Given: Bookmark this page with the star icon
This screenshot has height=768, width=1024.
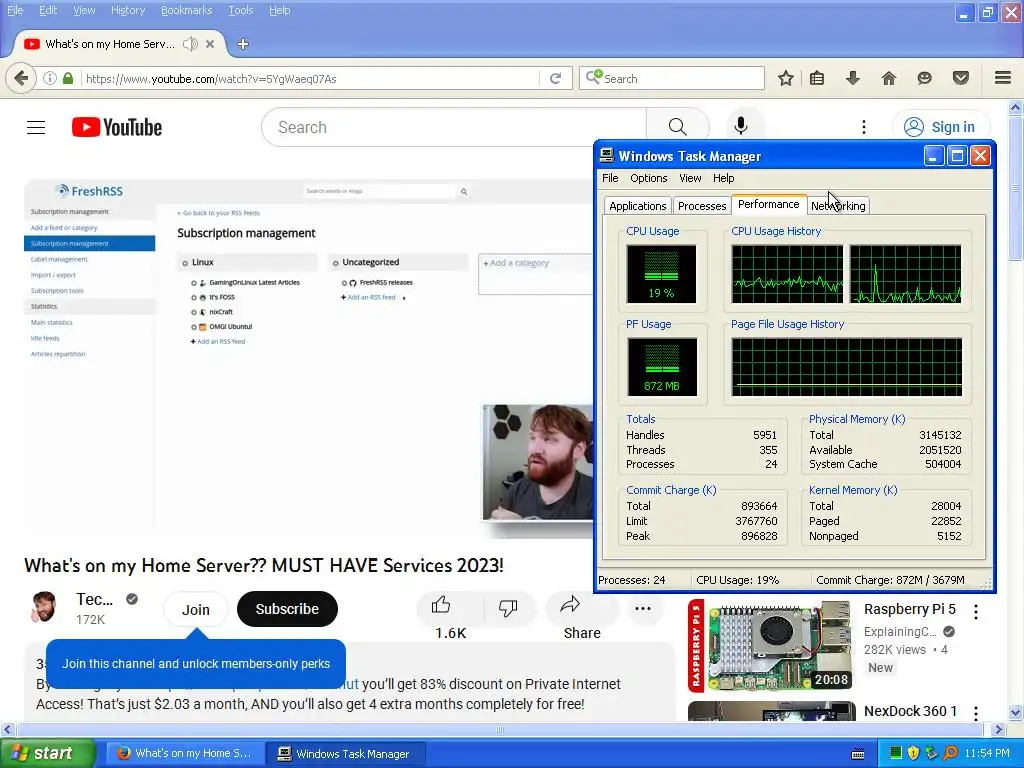Looking at the screenshot, I should (x=786, y=78).
